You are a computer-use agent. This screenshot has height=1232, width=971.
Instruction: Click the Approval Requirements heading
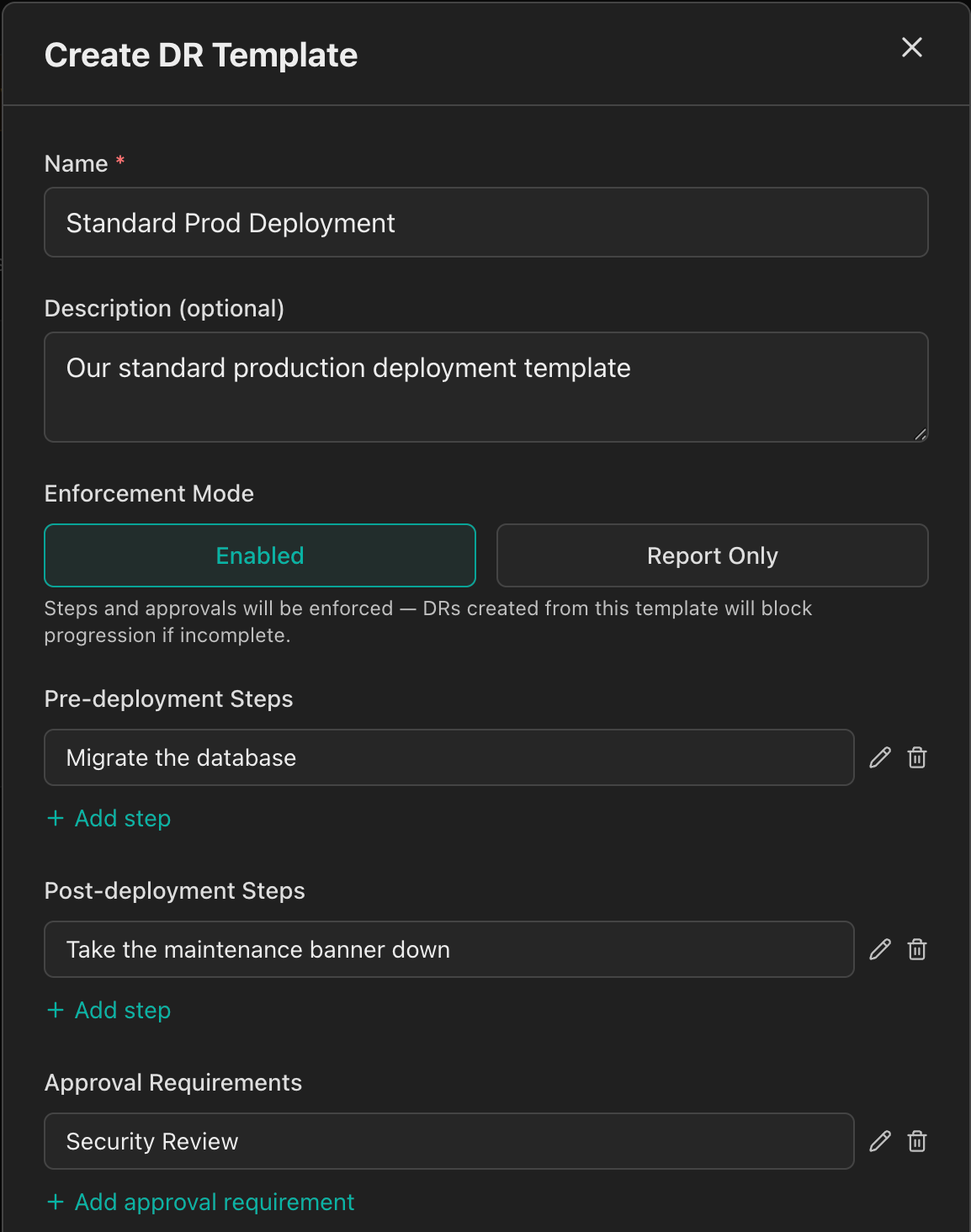pos(173,1082)
